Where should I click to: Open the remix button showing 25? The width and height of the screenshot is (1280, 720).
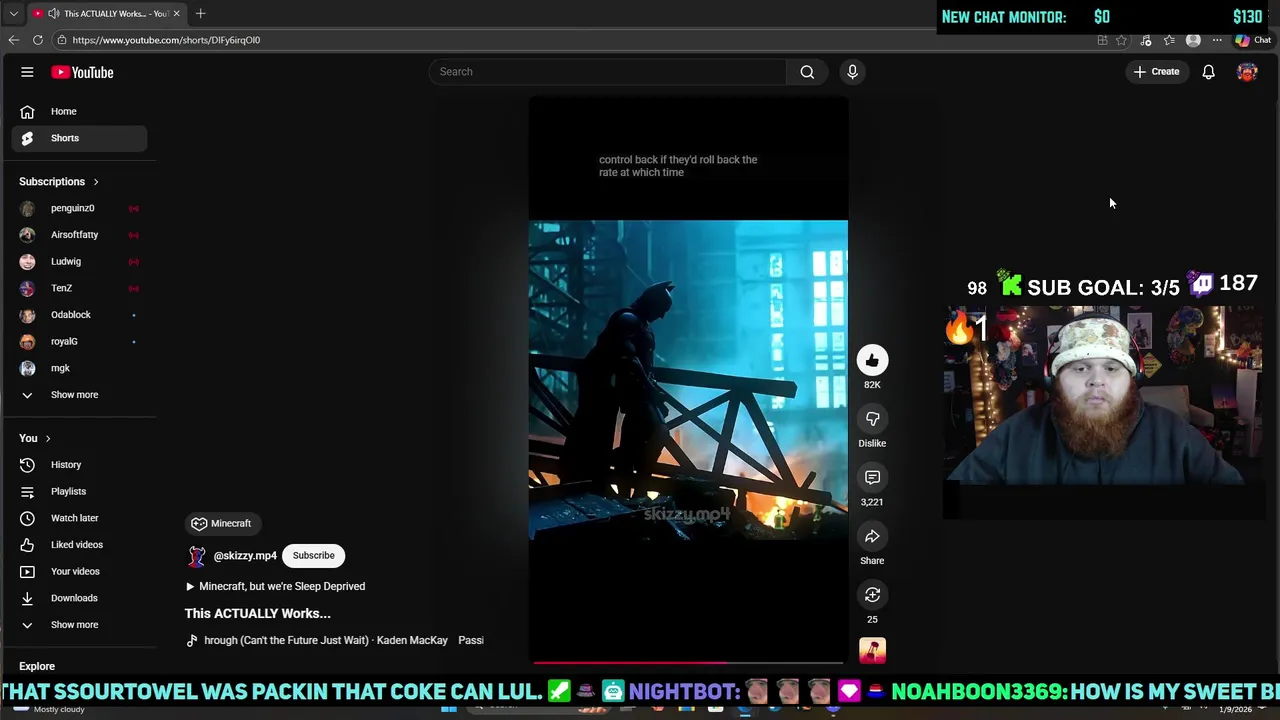click(872, 595)
